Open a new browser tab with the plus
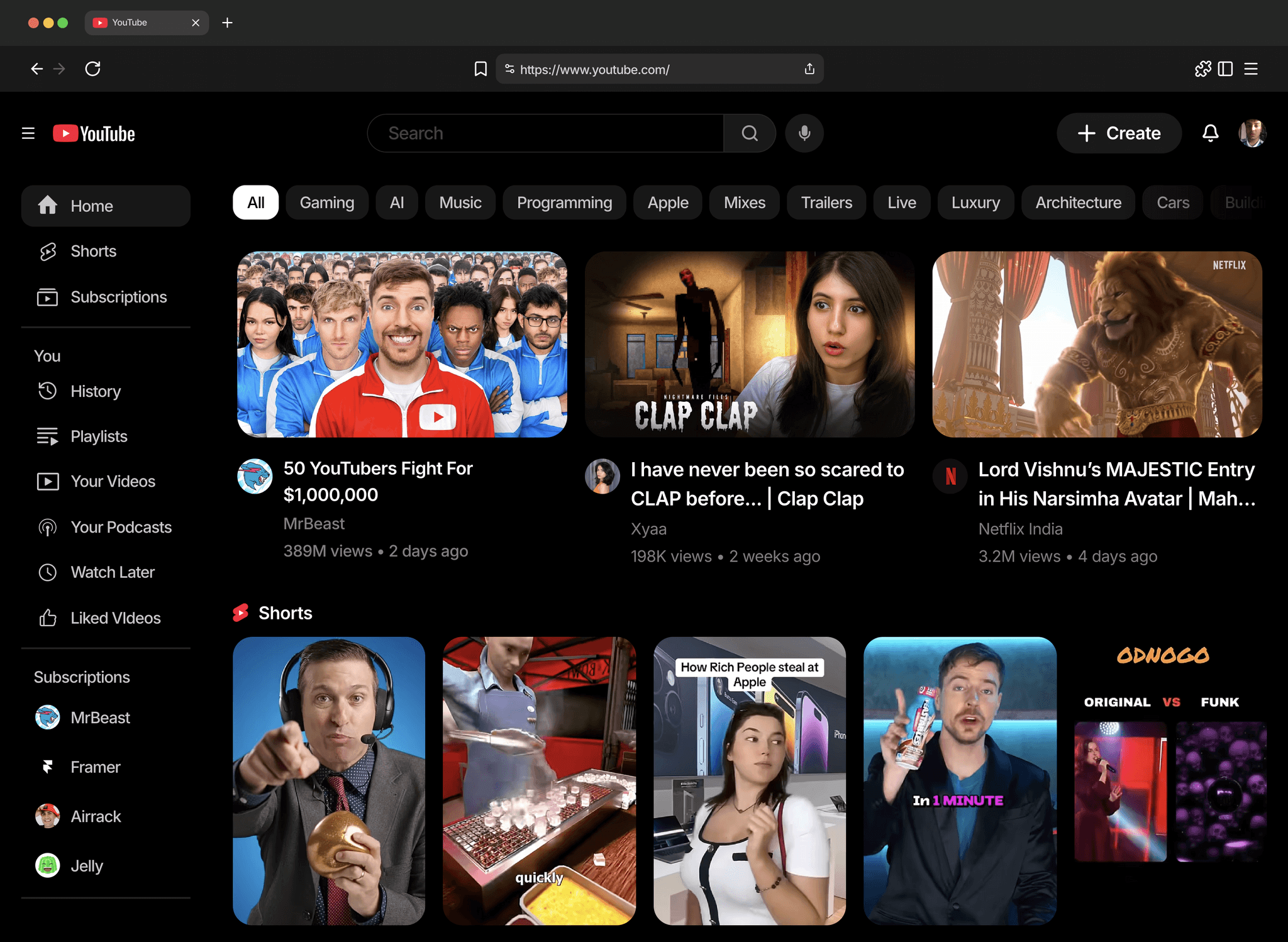1288x942 pixels. (228, 23)
